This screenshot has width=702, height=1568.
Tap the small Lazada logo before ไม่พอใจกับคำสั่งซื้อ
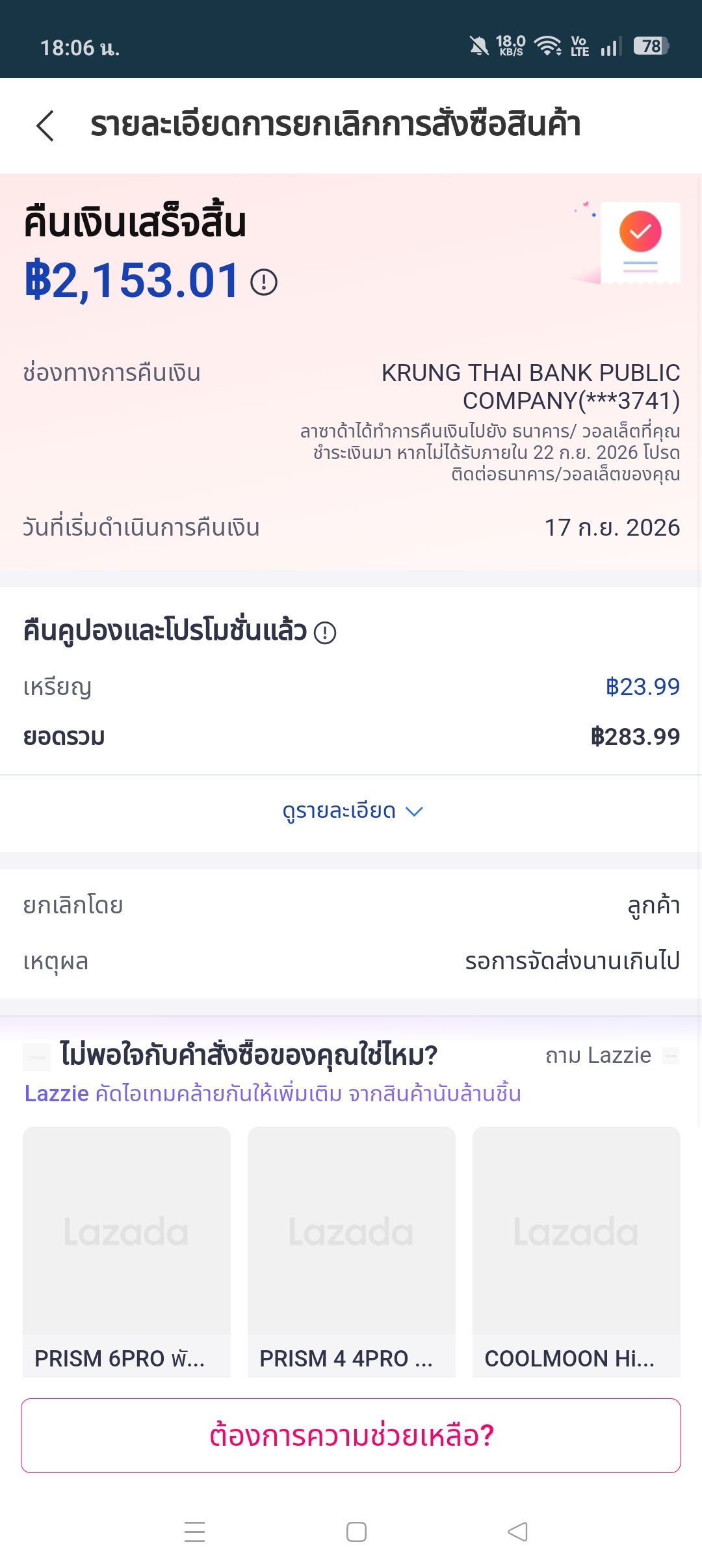[37, 1057]
